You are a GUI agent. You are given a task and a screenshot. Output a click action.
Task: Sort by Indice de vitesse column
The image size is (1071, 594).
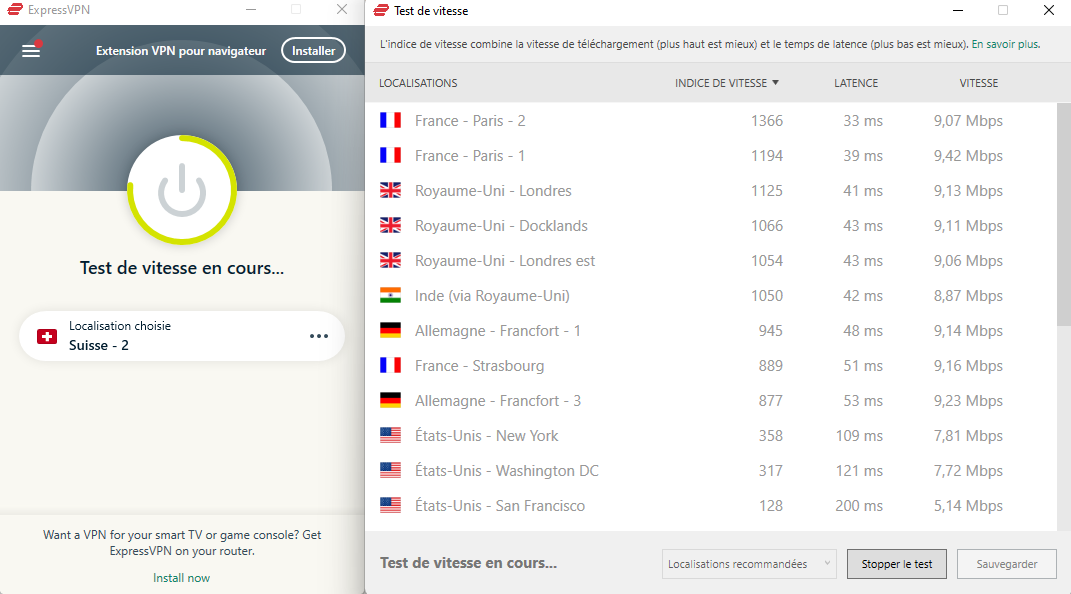(727, 83)
